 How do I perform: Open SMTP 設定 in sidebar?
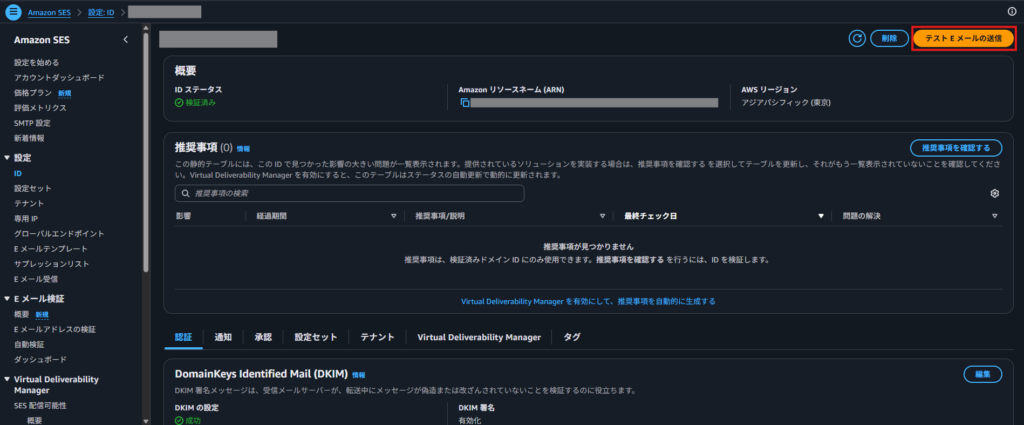[x=33, y=123]
